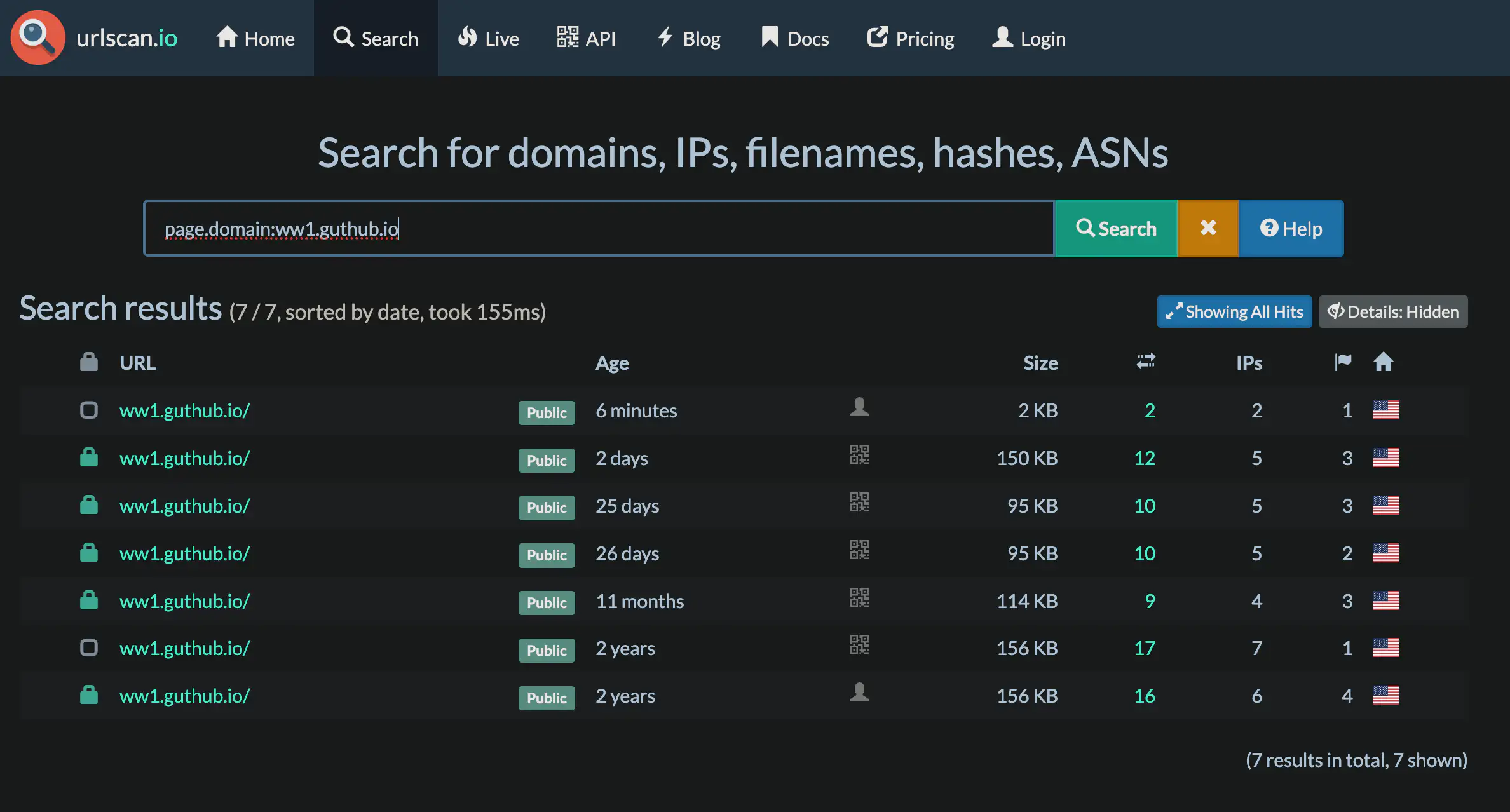This screenshot has width=1510, height=812.
Task: Click the empty lock box on the 156 KB, 17 requests row
Action: (x=89, y=647)
